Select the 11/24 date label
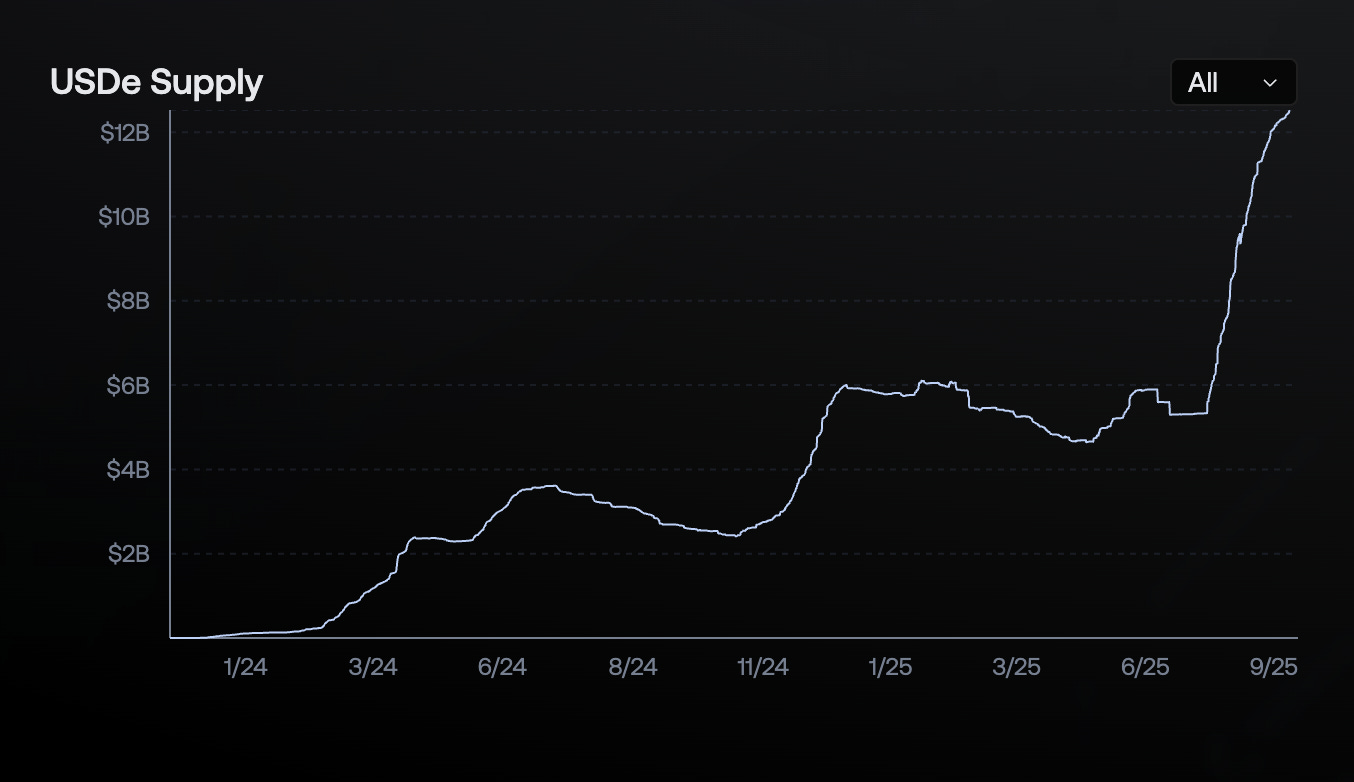Image resolution: width=1354 pixels, height=782 pixels. click(762, 666)
